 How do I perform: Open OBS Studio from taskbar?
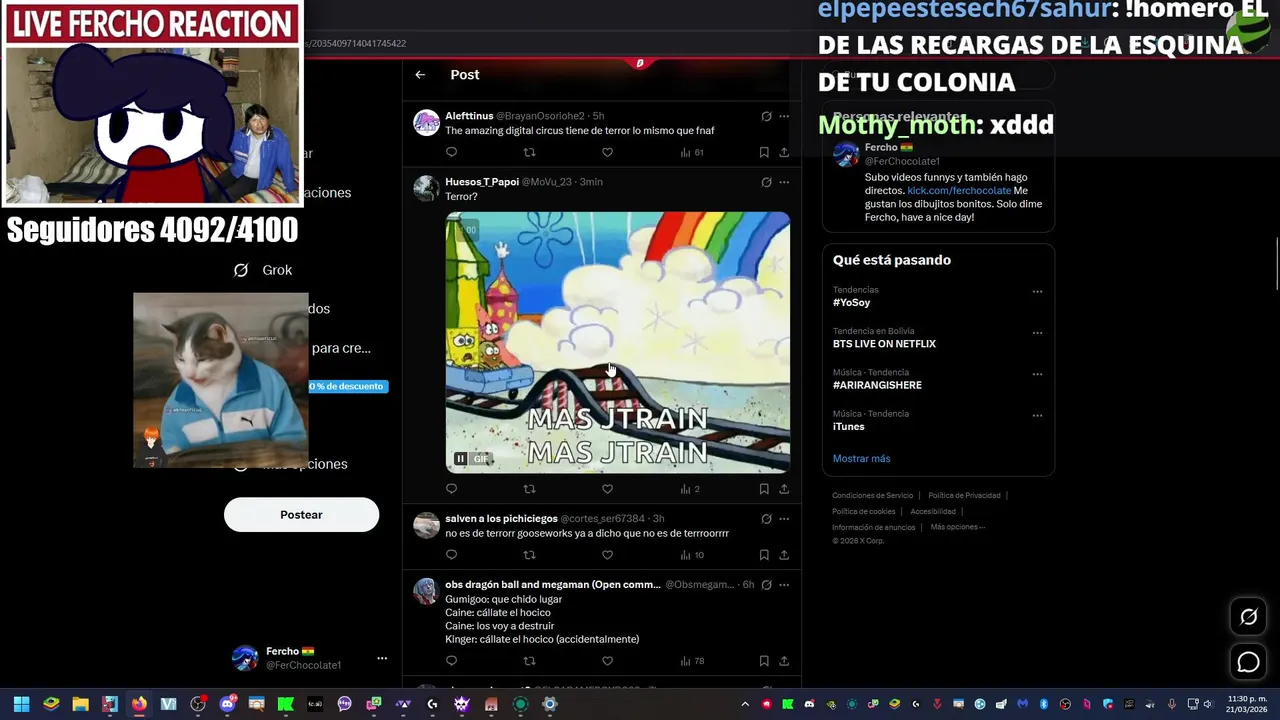[198, 704]
